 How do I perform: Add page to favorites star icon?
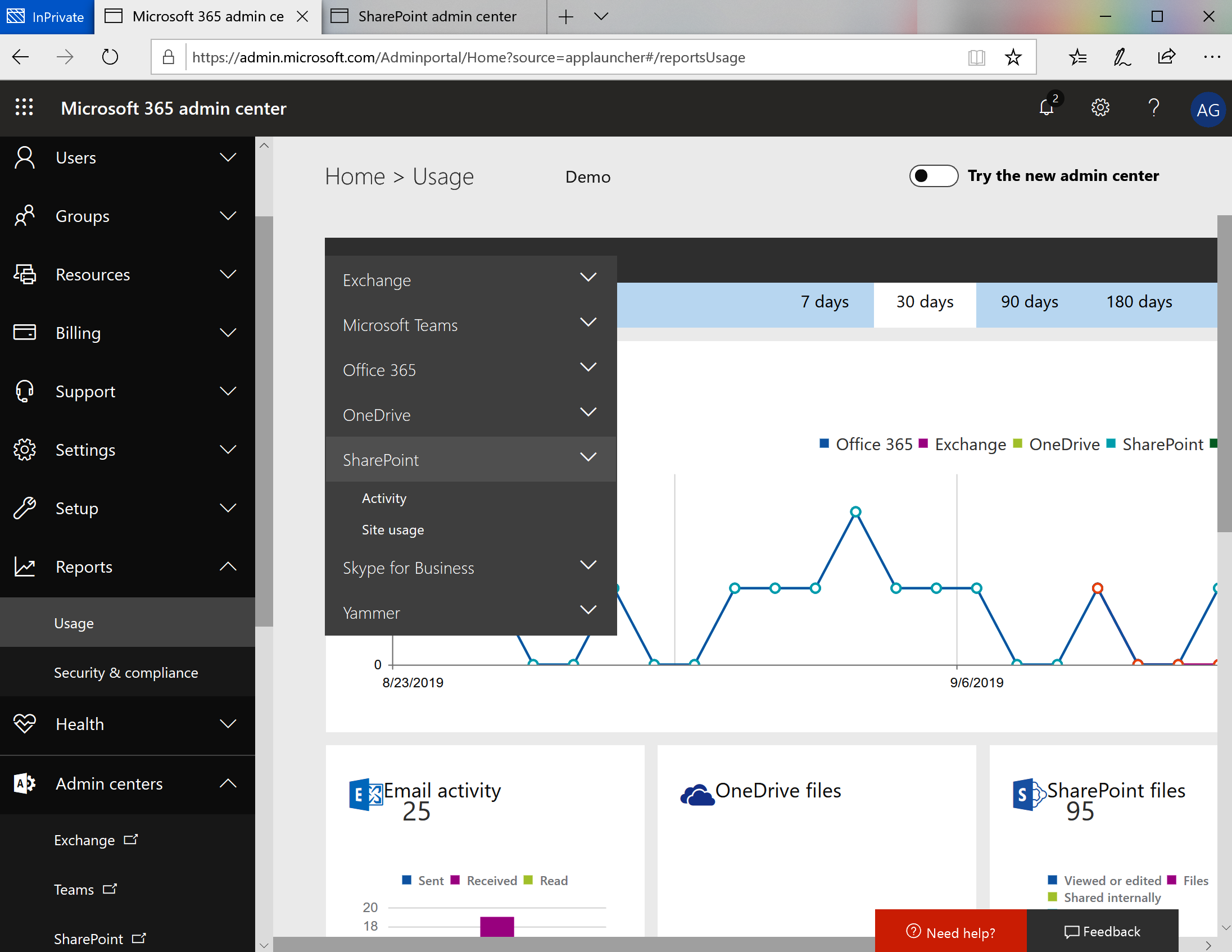[1013, 57]
